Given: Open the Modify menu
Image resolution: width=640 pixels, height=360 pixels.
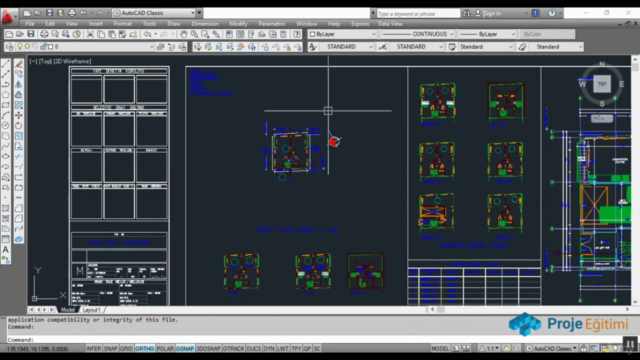Looking at the screenshot, I should coord(238,24).
